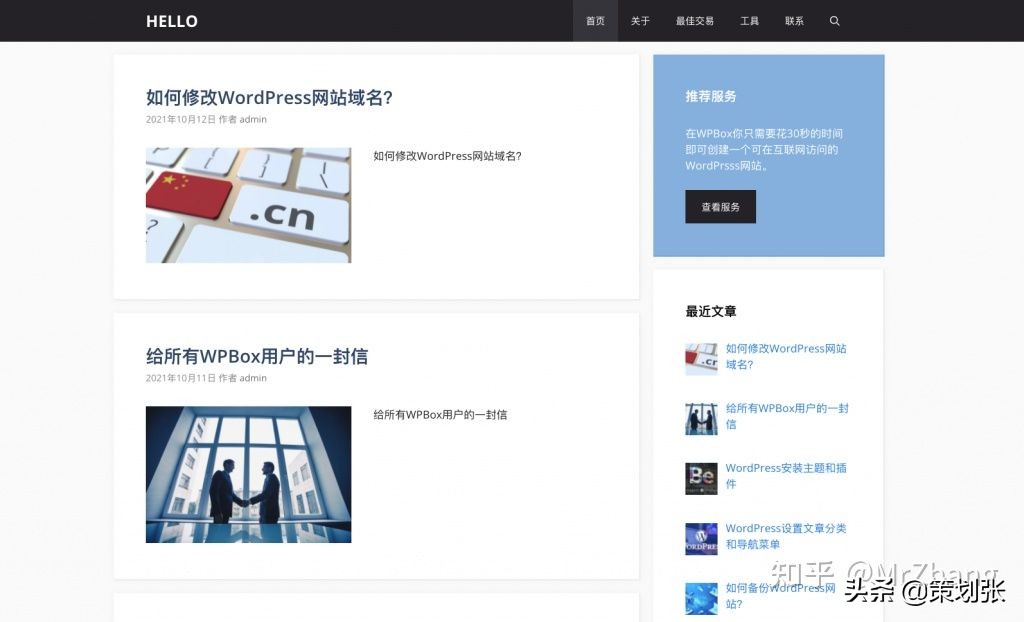Open post title 给所有WPBox用户的一封信
1024x622 pixels.
257,356
